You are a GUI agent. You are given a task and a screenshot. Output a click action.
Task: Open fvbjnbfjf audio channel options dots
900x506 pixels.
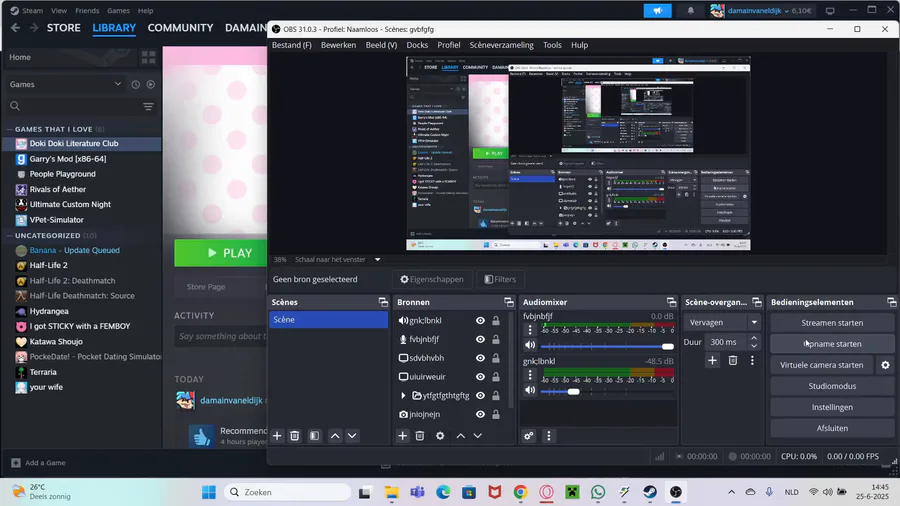pos(530,329)
